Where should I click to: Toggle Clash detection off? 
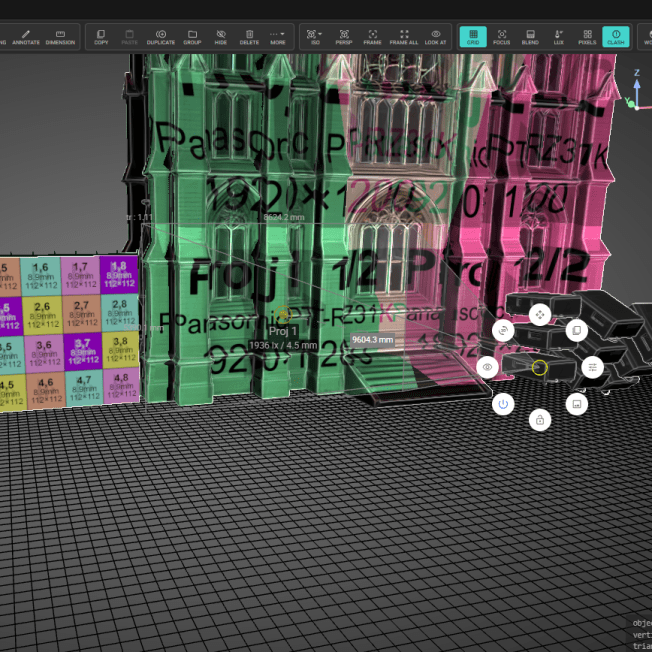(x=616, y=37)
